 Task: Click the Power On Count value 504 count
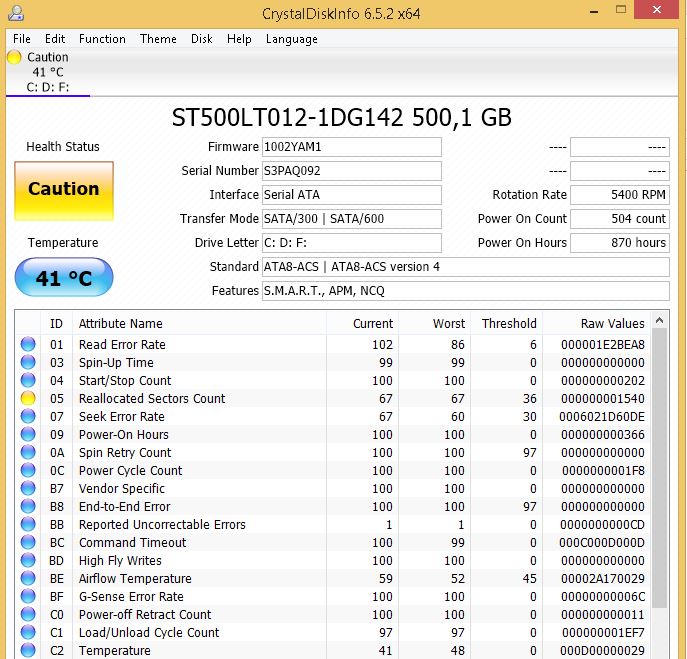tap(620, 219)
